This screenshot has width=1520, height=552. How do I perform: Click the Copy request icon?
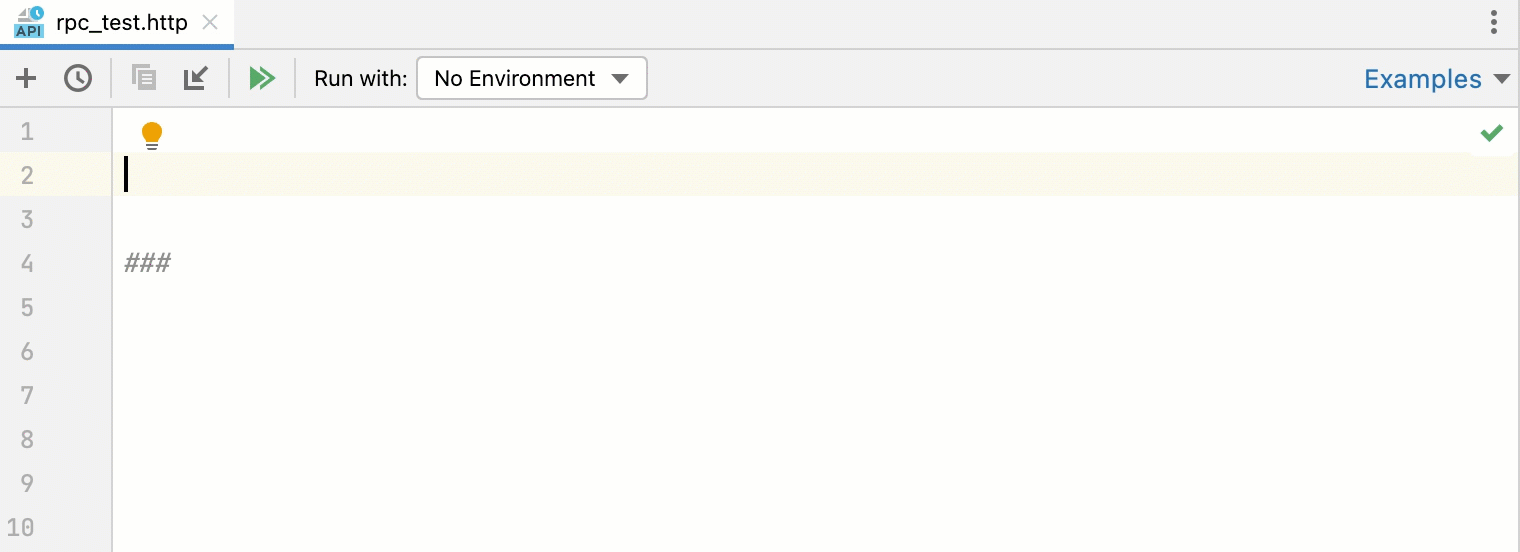click(144, 78)
